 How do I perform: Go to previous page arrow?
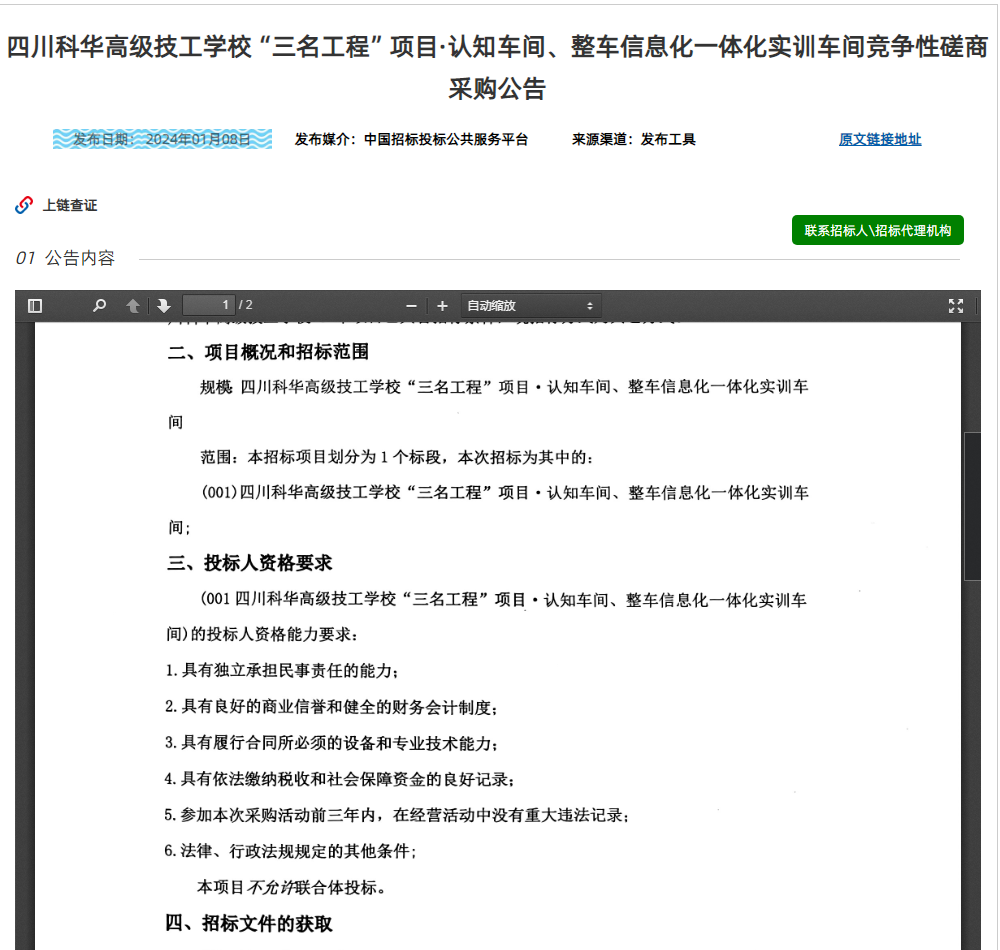click(133, 306)
